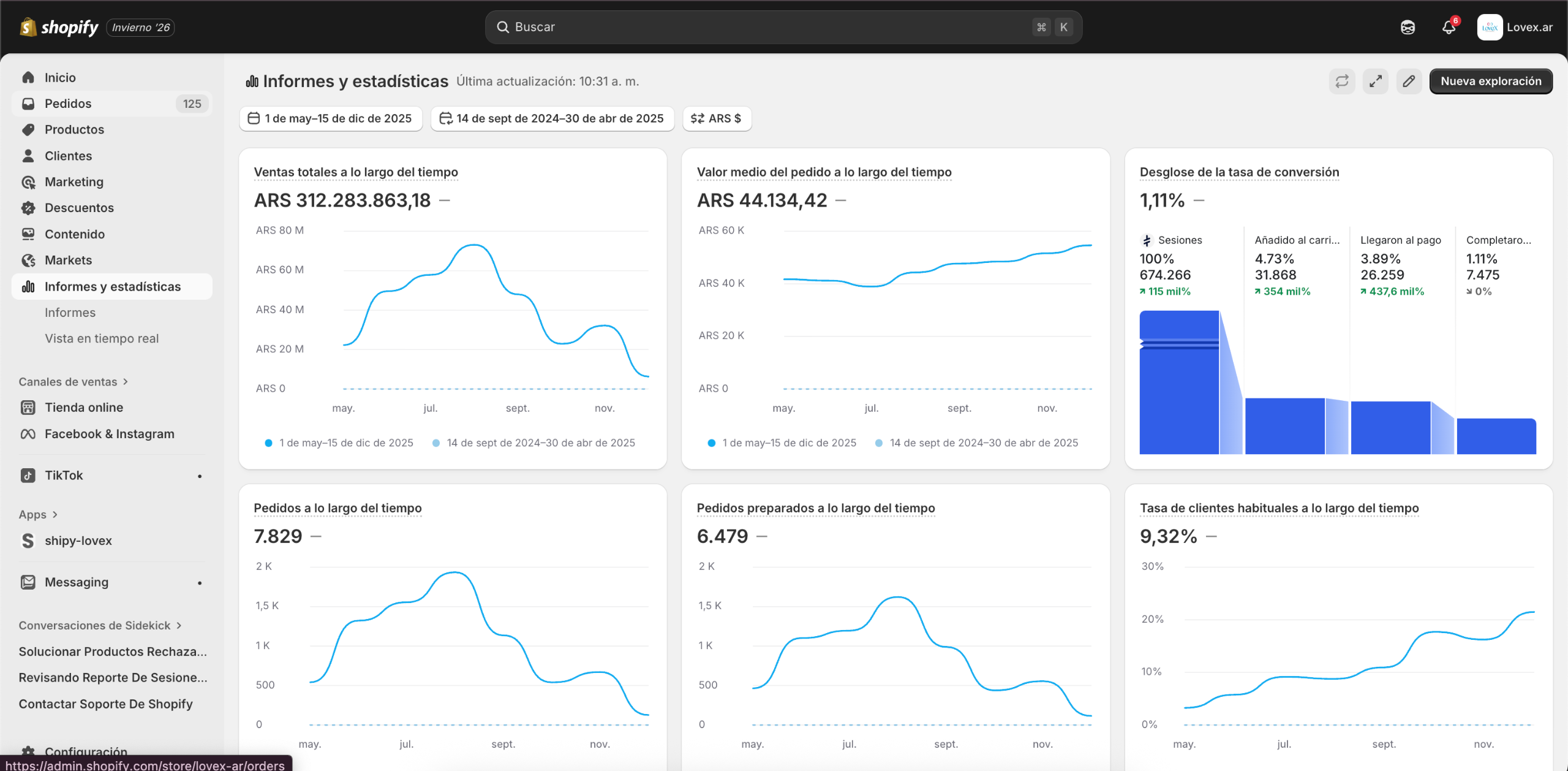Toggle the comparison period series in Valor medio legend
This screenshot has height=771, width=1568.
coord(977,443)
